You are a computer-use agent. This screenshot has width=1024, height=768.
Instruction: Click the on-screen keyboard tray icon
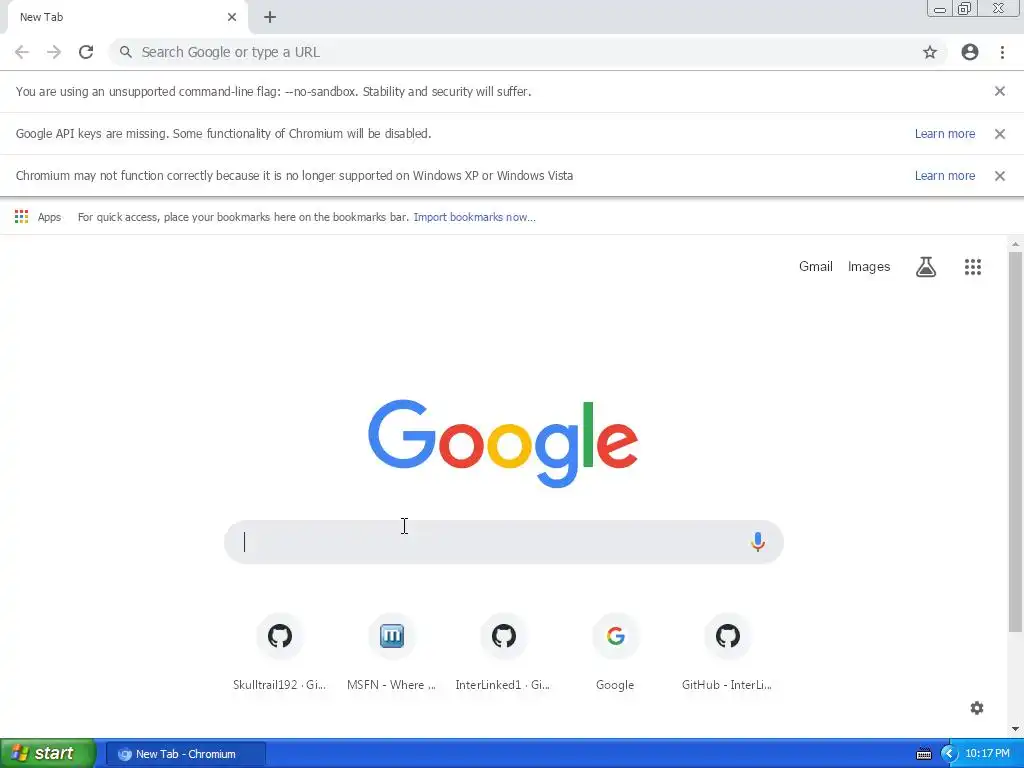click(x=923, y=754)
